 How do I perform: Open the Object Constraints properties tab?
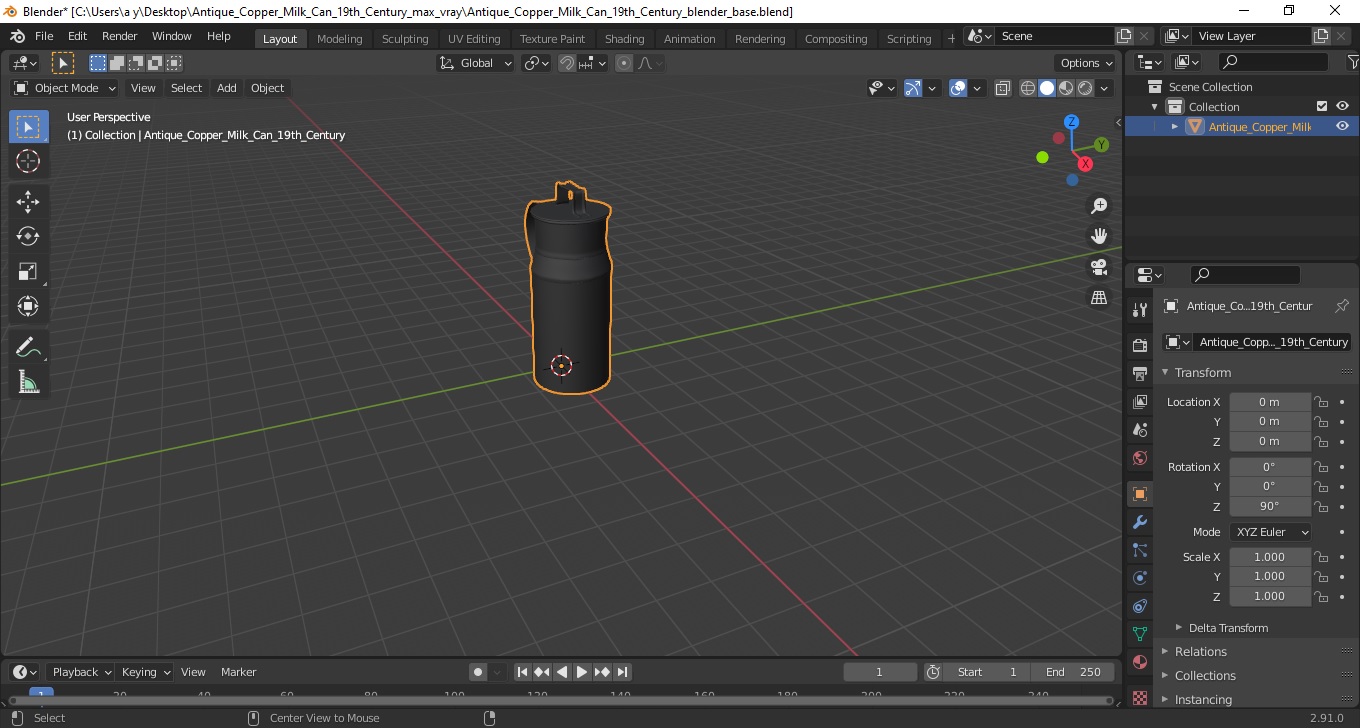[x=1140, y=606]
